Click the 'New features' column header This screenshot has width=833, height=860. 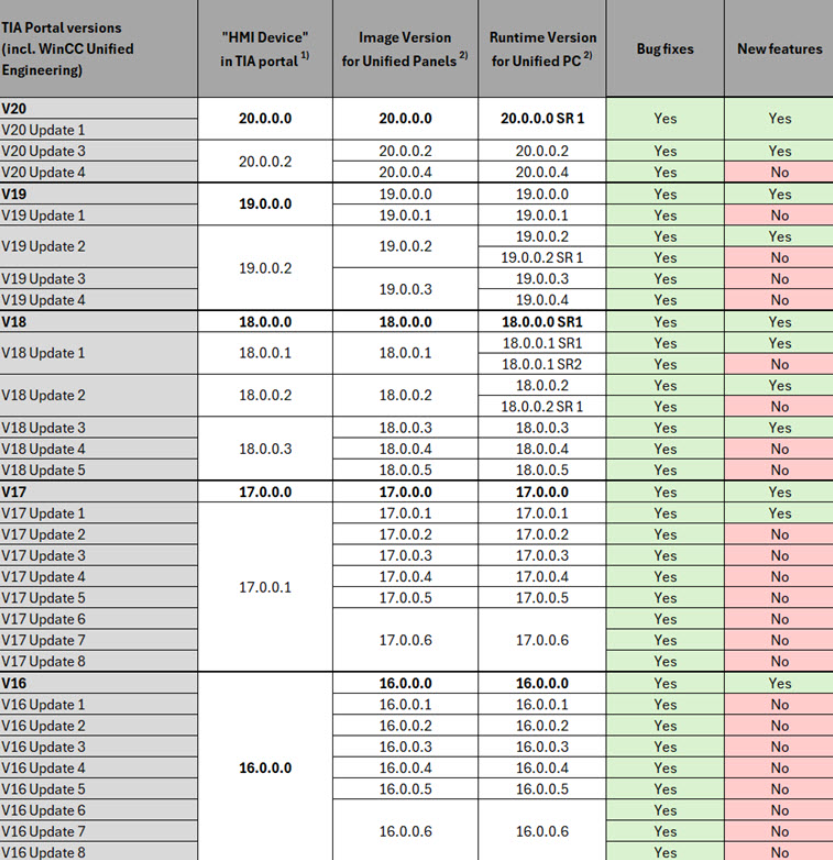point(779,49)
